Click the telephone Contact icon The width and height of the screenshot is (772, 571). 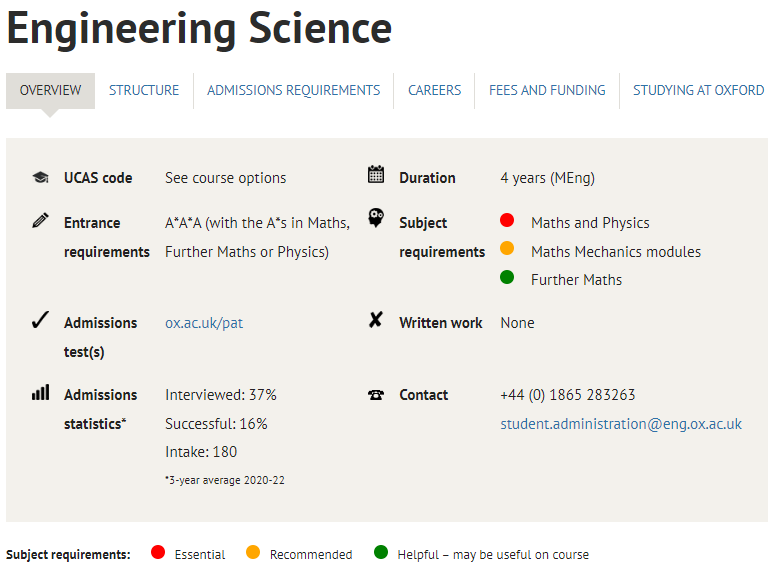pos(376,394)
